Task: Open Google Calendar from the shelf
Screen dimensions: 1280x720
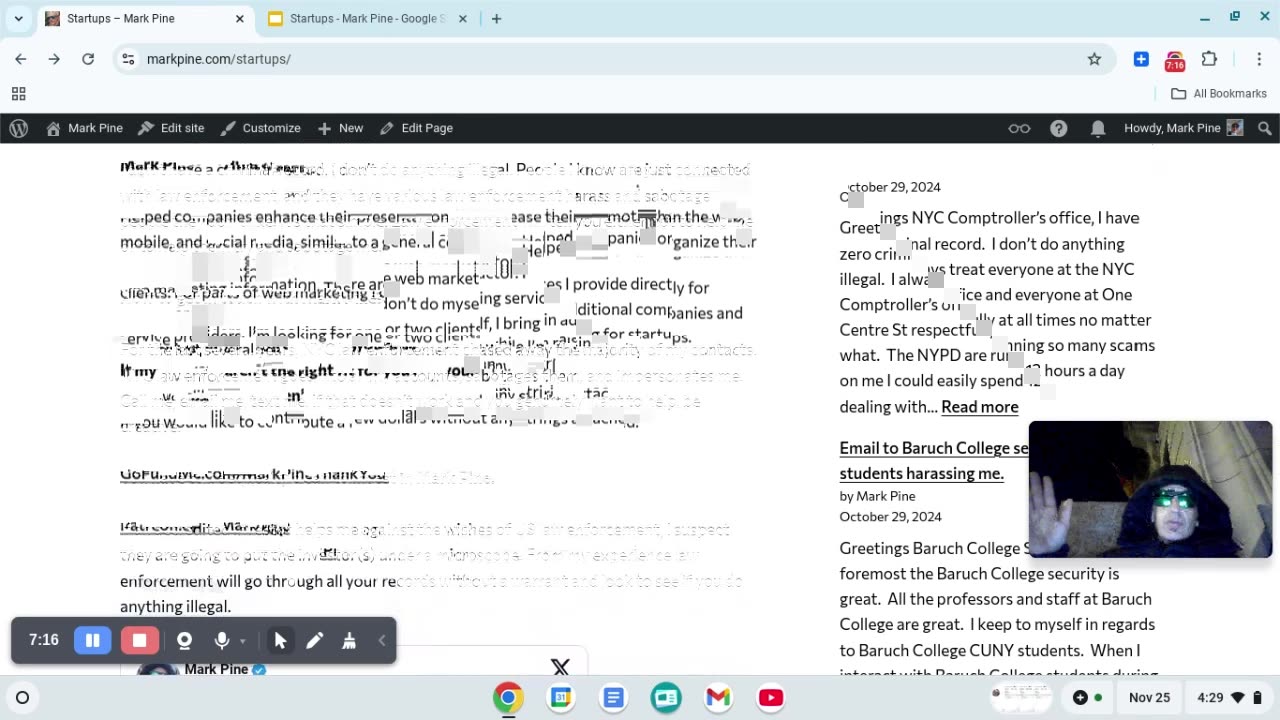Action: point(561,697)
